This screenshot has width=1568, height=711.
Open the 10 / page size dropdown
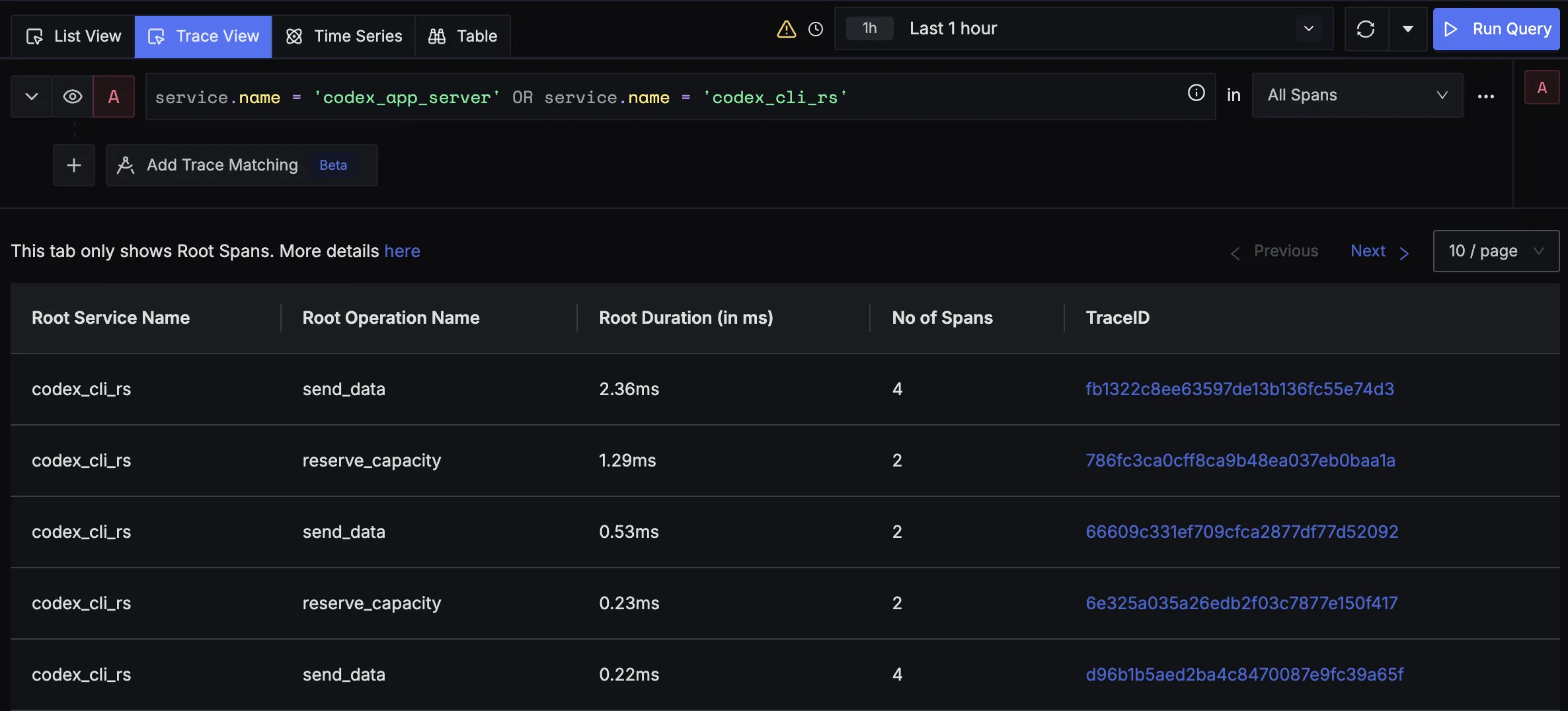(x=1495, y=251)
